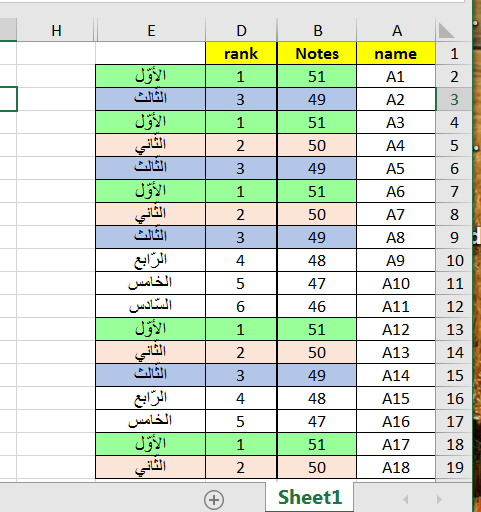Click the 'Notes' header cell
The width and height of the screenshot is (481, 512).
tap(317, 53)
